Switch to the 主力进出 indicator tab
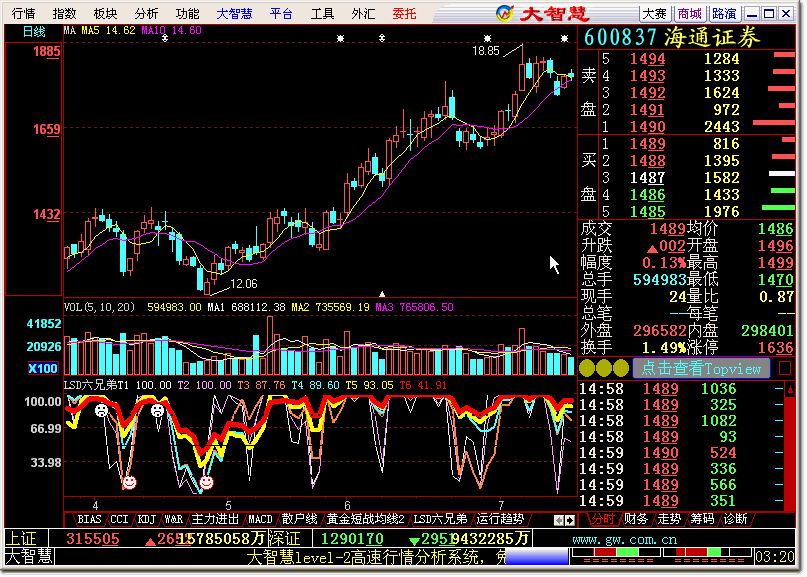The height and width of the screenshot is (577, 807). coord(215,519)
